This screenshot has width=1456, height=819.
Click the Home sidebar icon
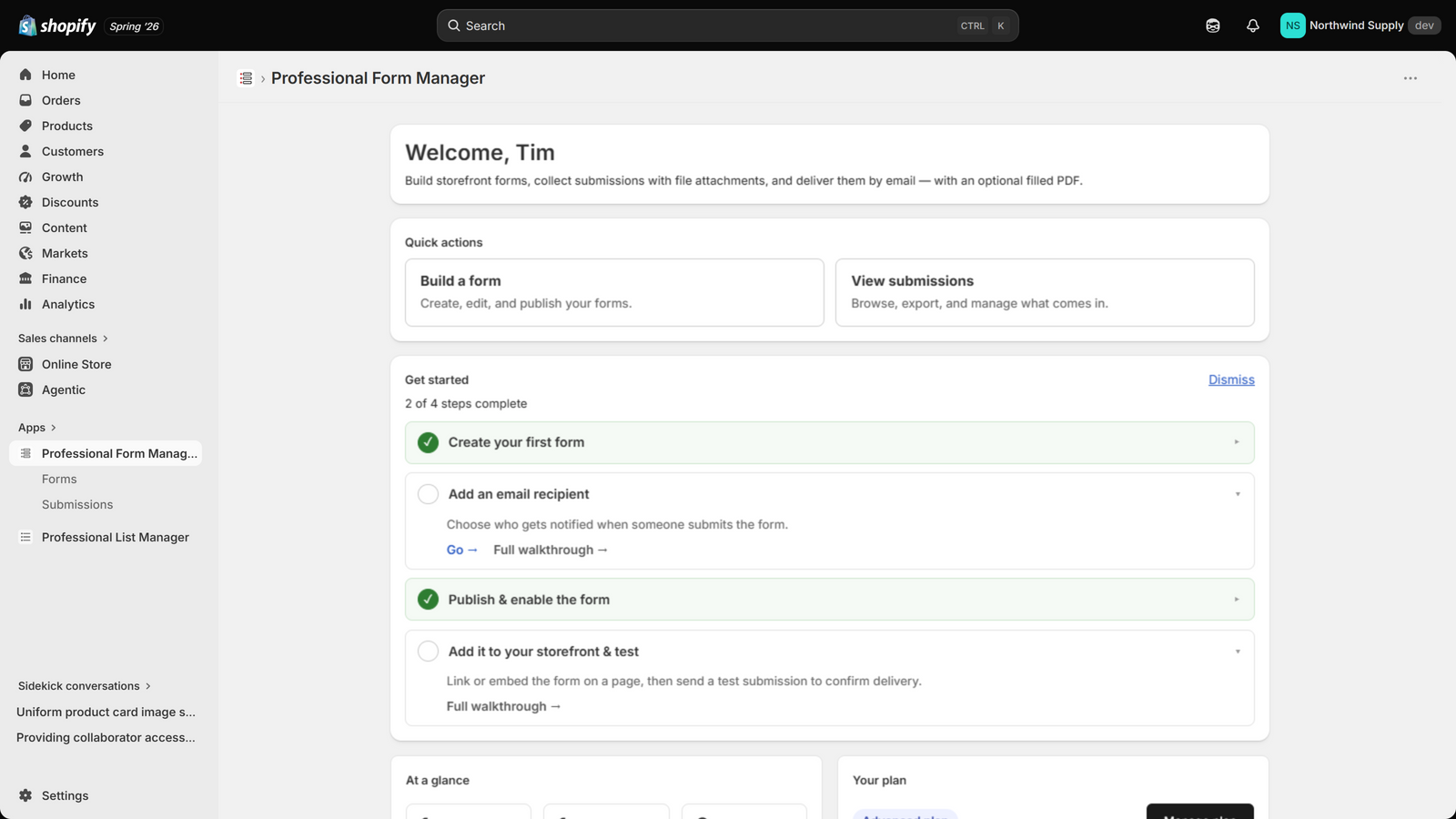25,75
